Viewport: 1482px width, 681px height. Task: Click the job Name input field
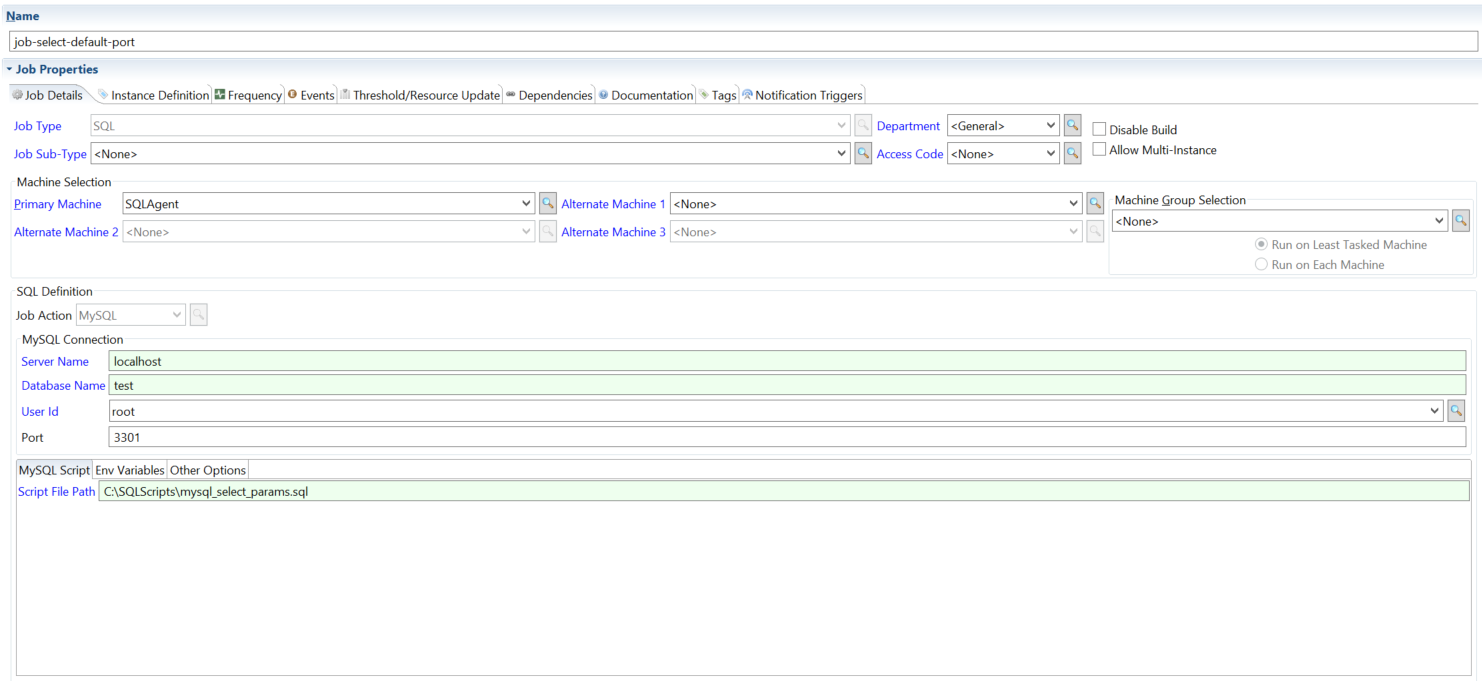click(742, 42)
